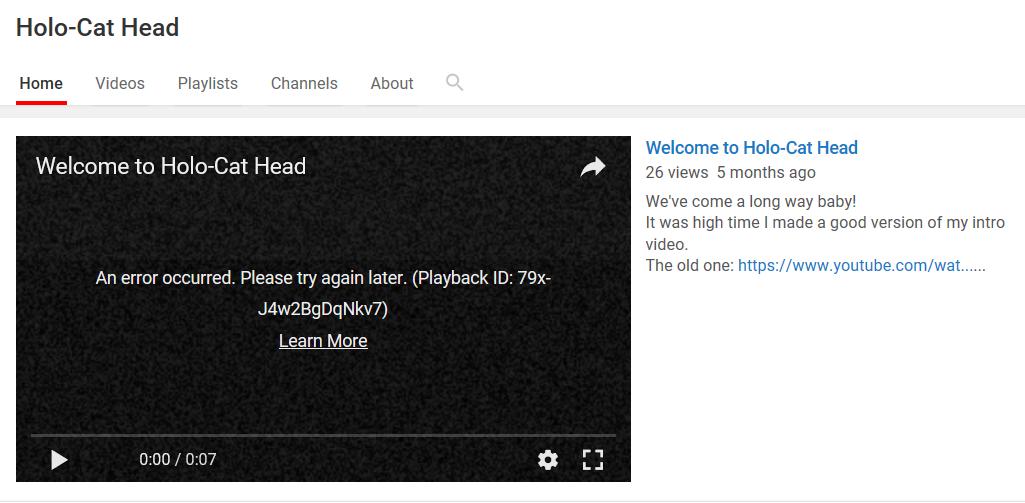This screenshot has height=503, width=1025.
Task: Play the Welcome to Holo-Cat Head video
Action: point(59,460)
